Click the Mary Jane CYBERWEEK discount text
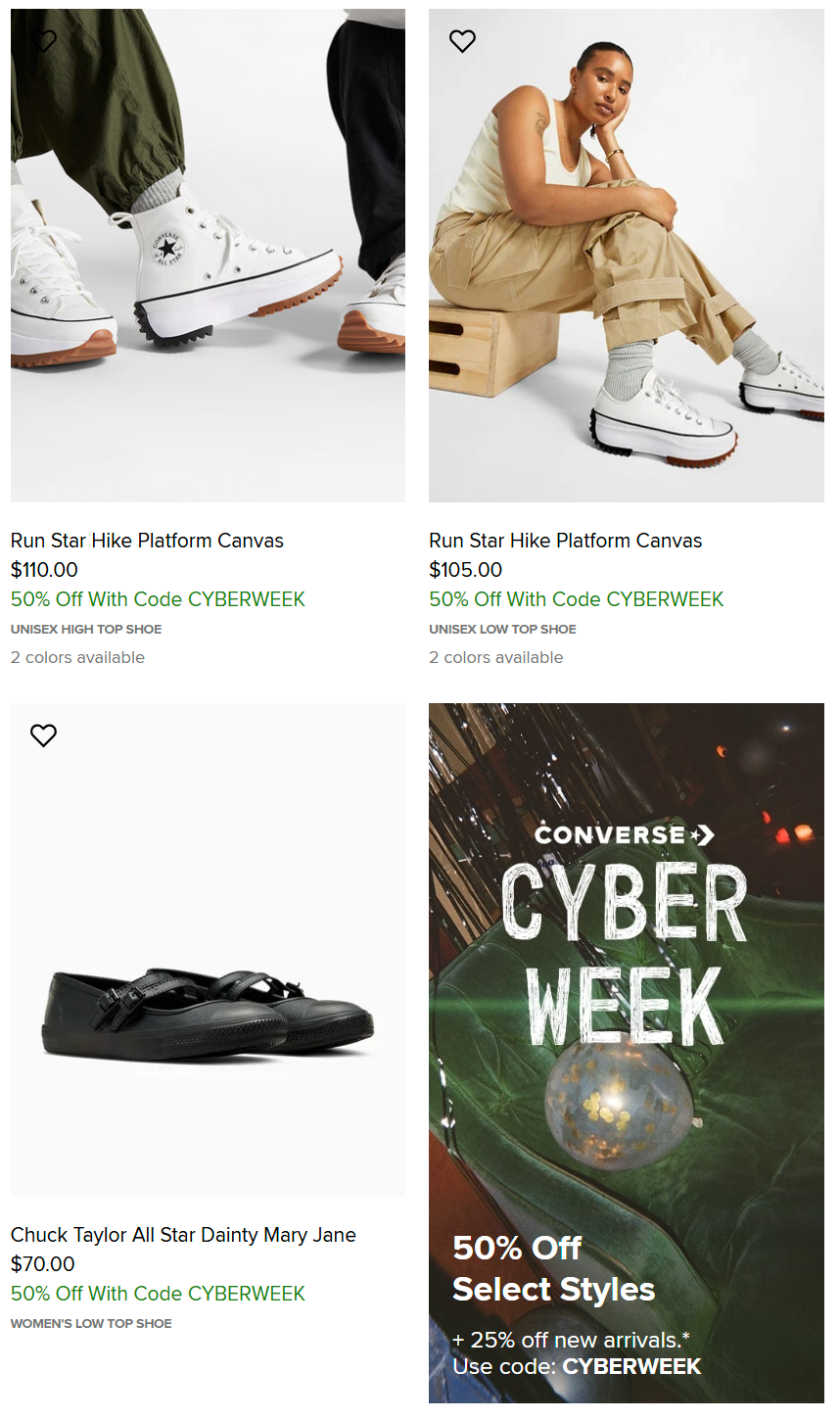 [x=158, y=1294]
